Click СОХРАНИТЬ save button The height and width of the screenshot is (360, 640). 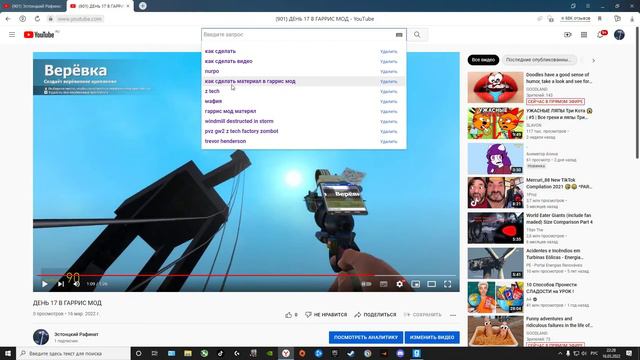coord(422,315)
